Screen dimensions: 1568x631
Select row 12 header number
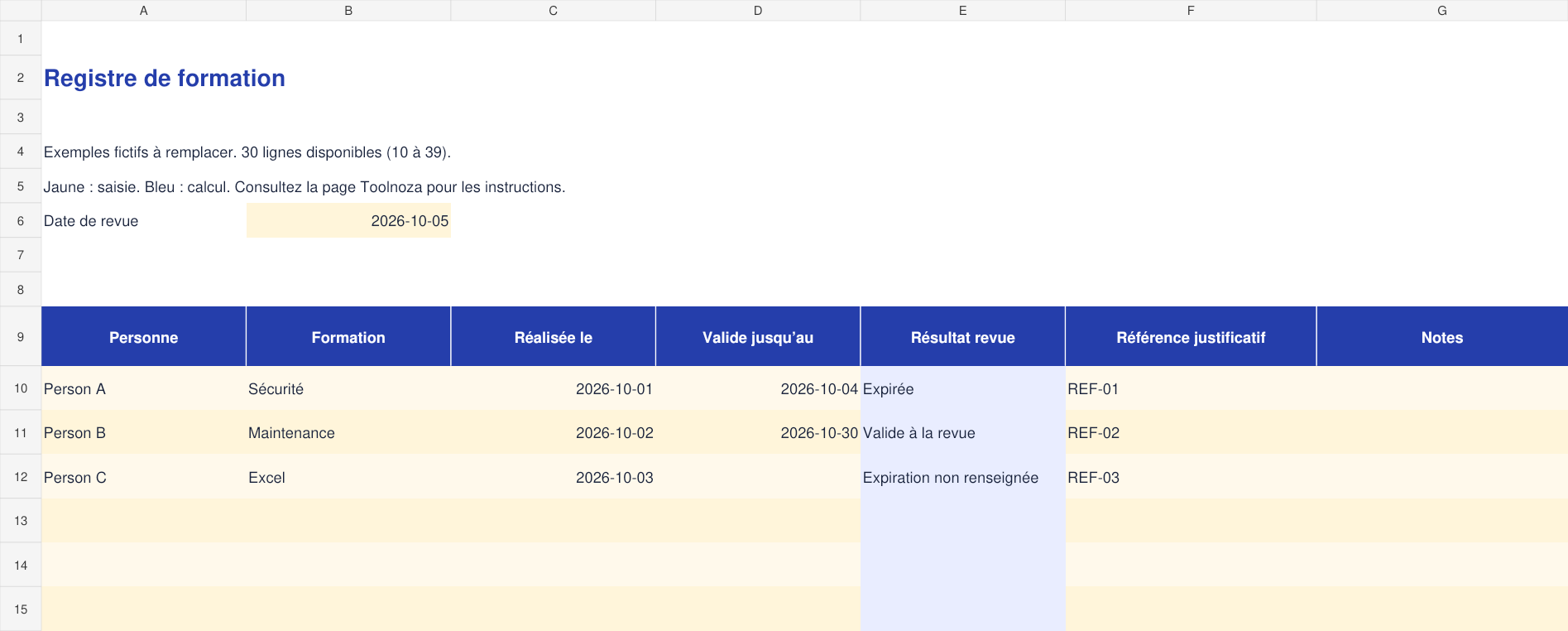(x=21, y=477)
